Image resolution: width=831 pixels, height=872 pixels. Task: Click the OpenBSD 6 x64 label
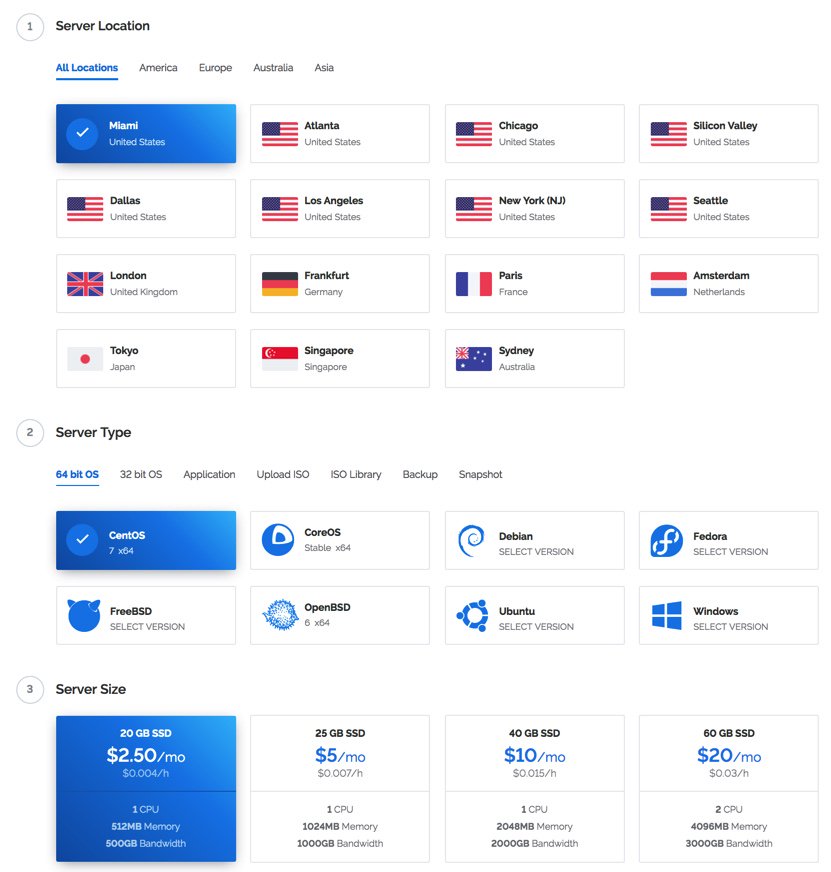(317, 623)
